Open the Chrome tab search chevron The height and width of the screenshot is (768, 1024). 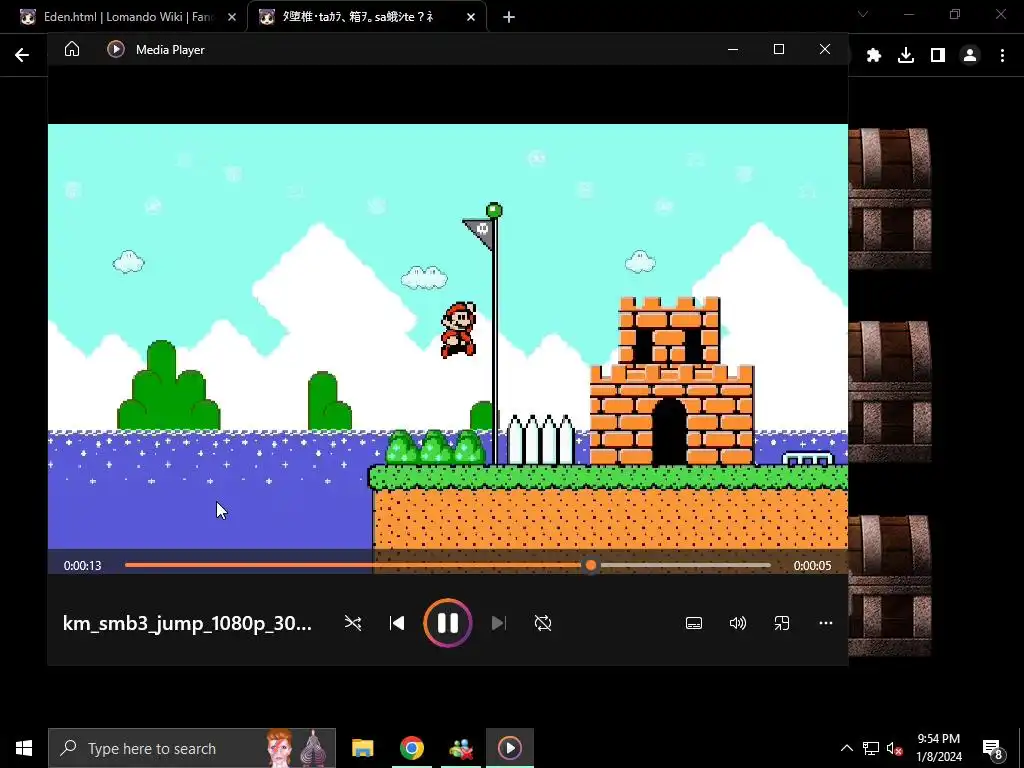pyautogui.click(x=863, y=14)
